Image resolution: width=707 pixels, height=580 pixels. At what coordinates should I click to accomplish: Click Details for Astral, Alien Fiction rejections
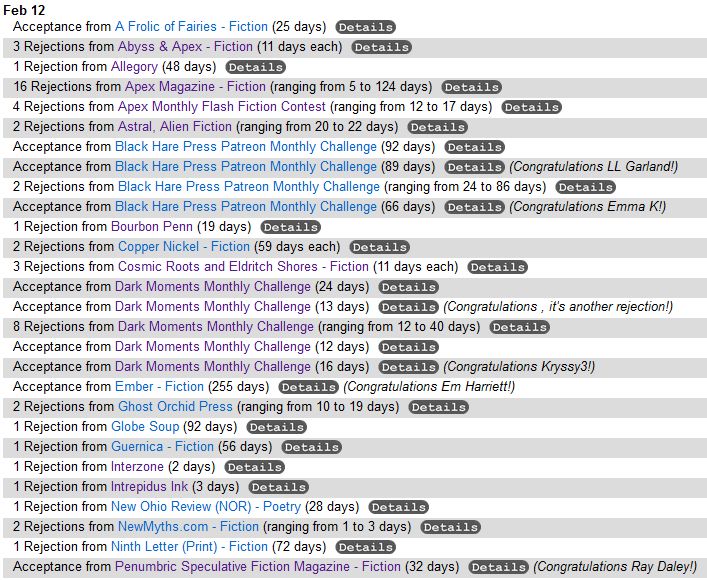click(x=437, y=127)
